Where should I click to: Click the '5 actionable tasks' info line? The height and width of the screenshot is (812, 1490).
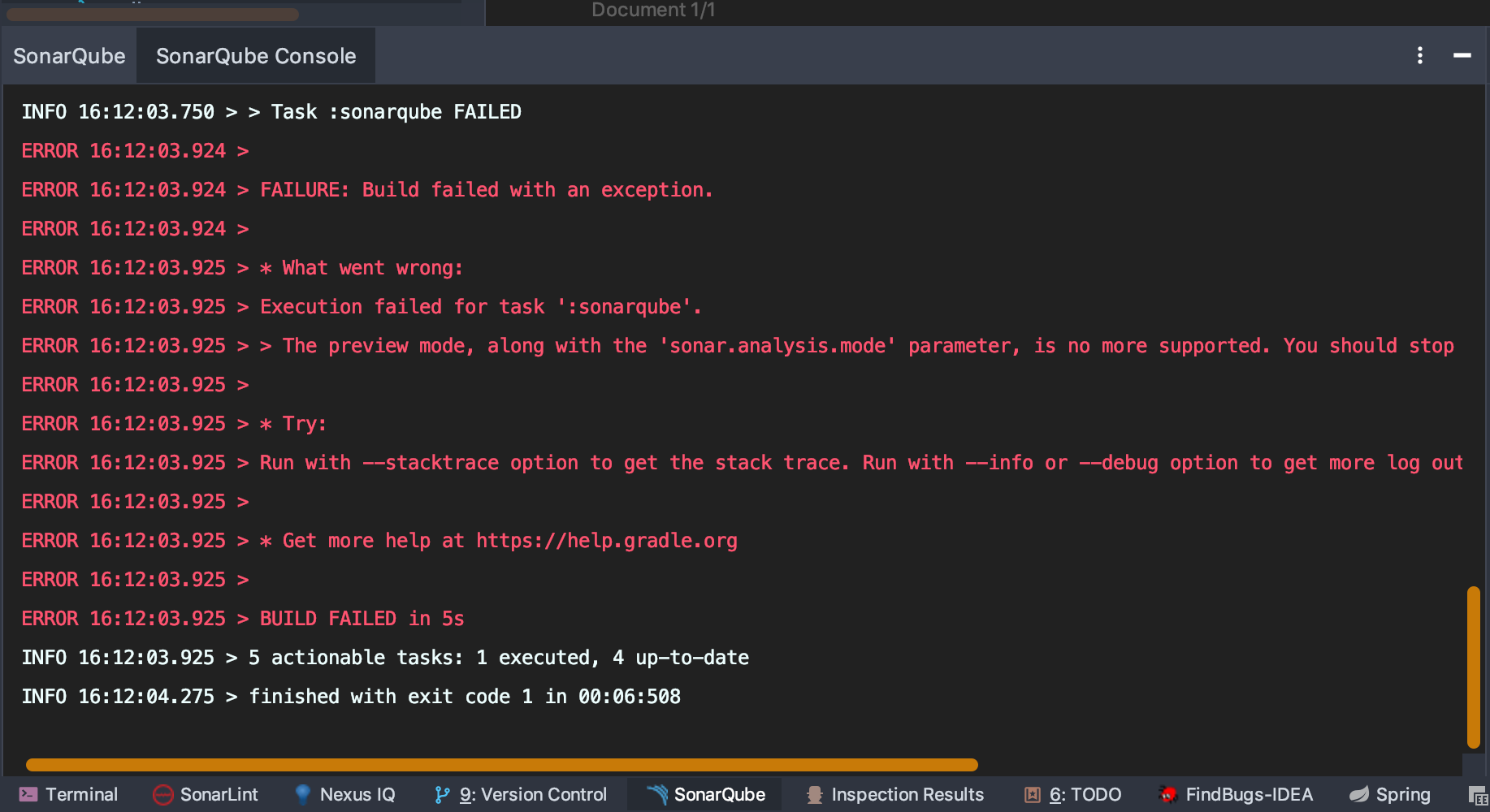(385, 658)
